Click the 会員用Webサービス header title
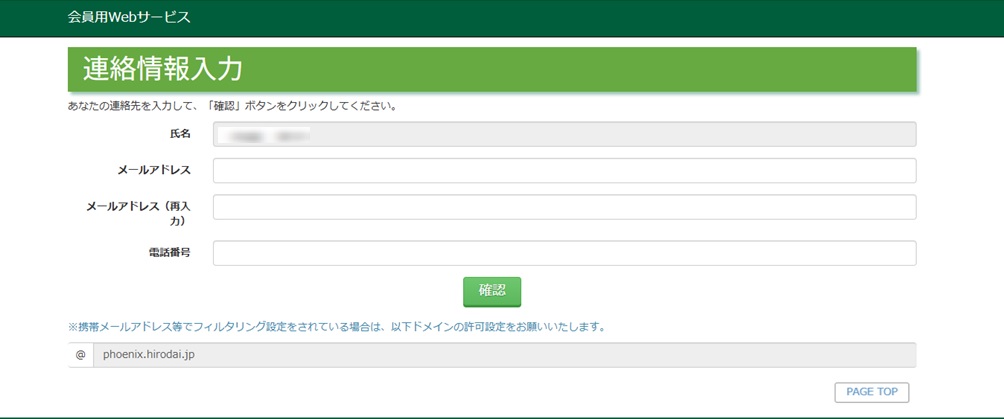The image size is (1004, 419). (x=128, y=17)
